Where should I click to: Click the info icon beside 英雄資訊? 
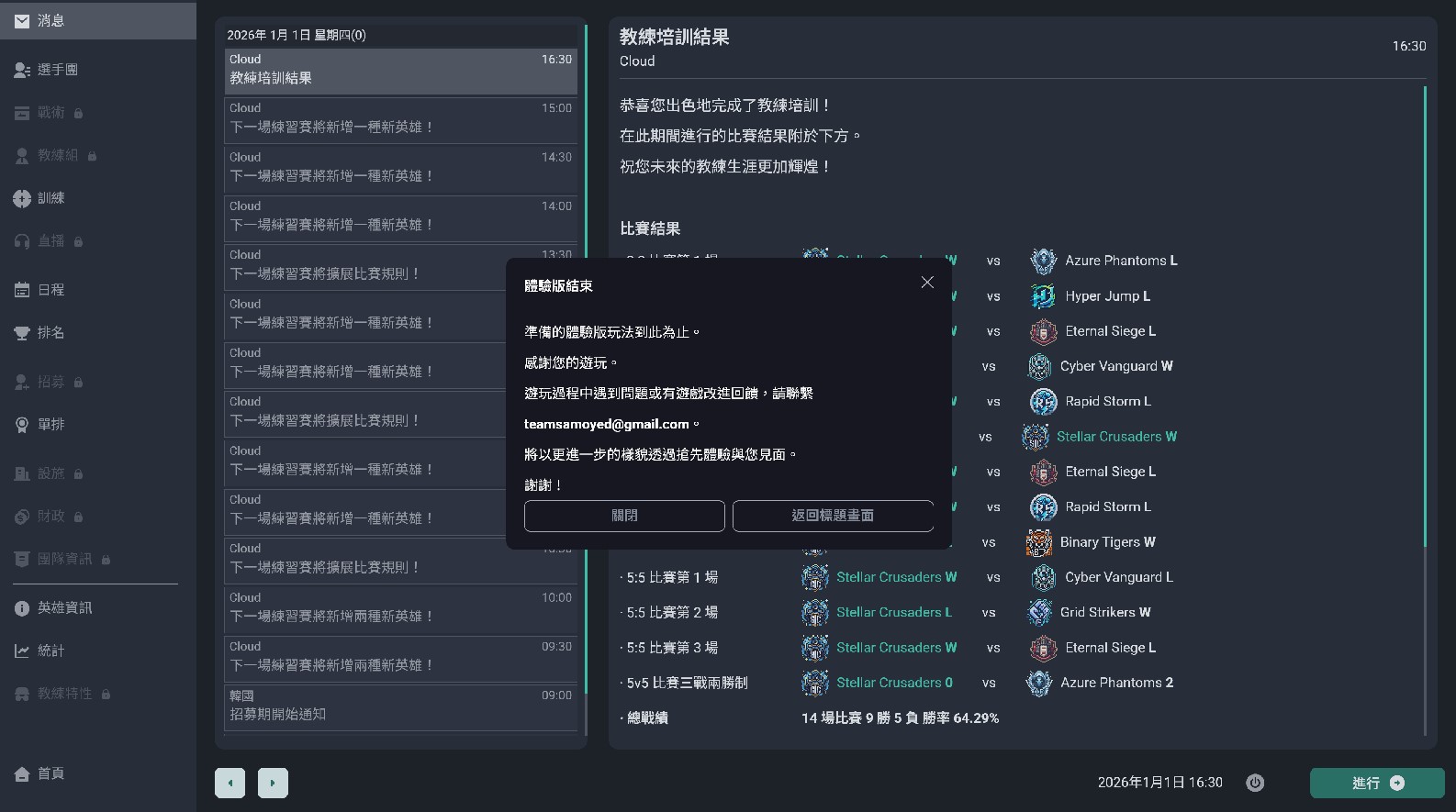[22, 608]
